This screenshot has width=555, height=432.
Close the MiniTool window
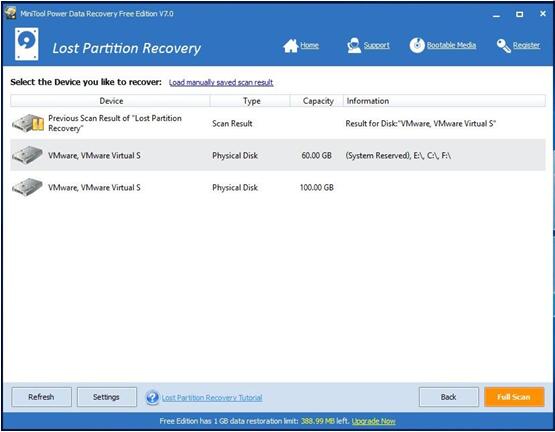pos(543,14)
